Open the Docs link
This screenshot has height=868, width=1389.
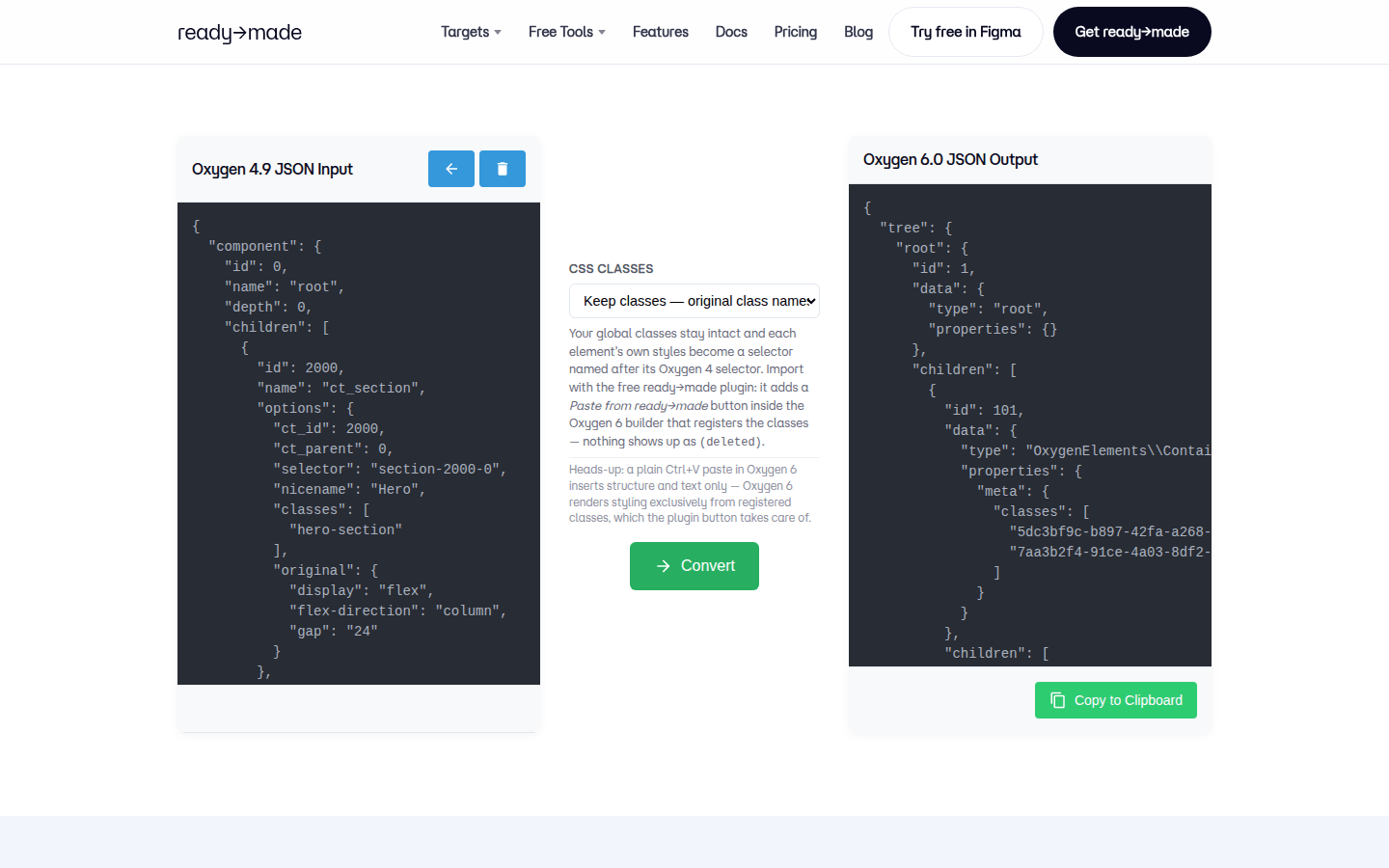[x=731, y=32]
